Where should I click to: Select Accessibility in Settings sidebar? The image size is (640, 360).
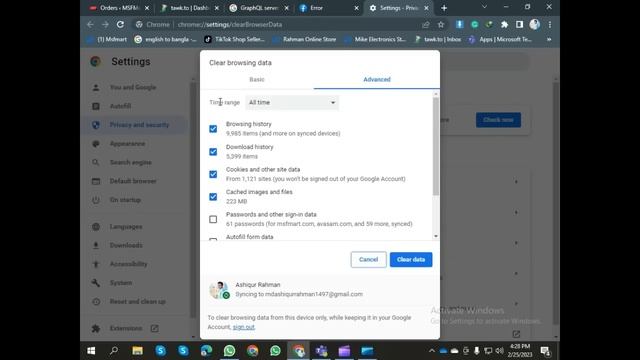129,264
